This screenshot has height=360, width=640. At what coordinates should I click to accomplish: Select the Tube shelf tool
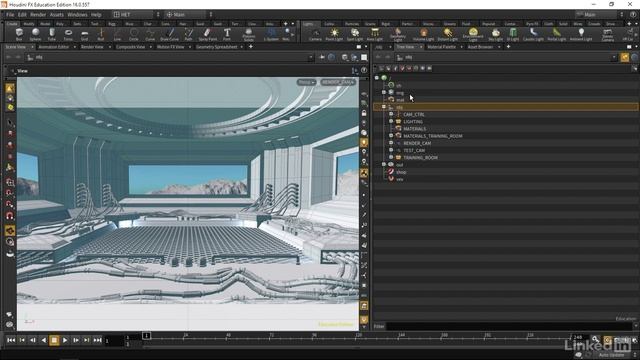(52, 34)
